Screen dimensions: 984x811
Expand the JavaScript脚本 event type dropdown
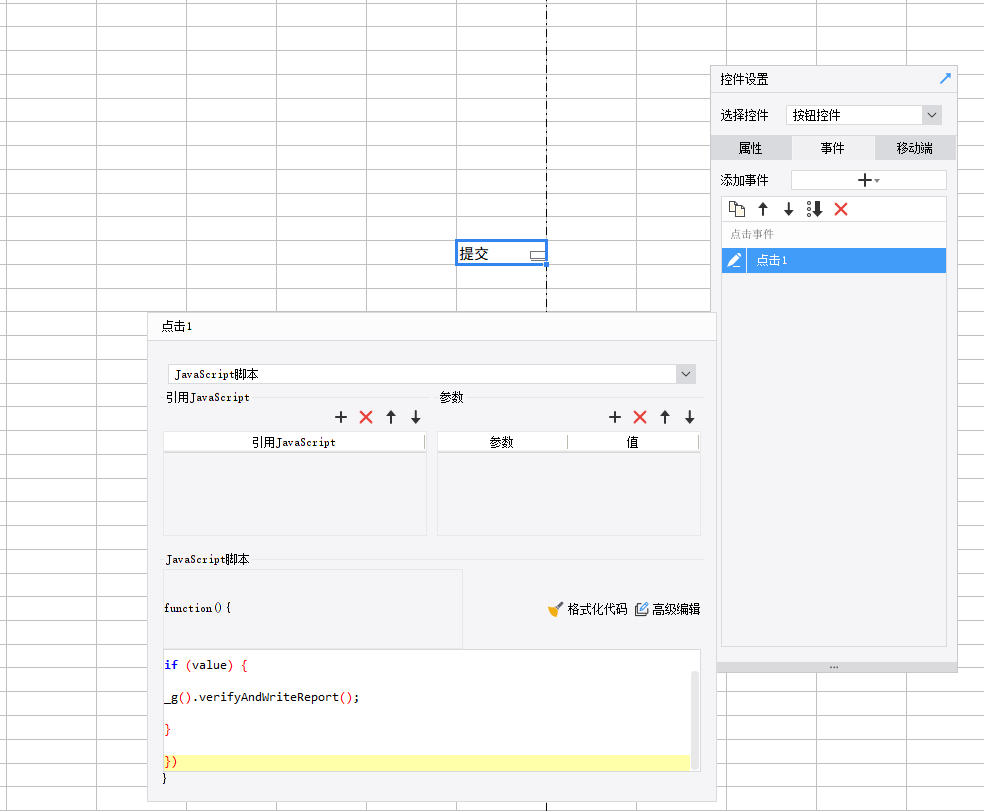click(685, 374)
